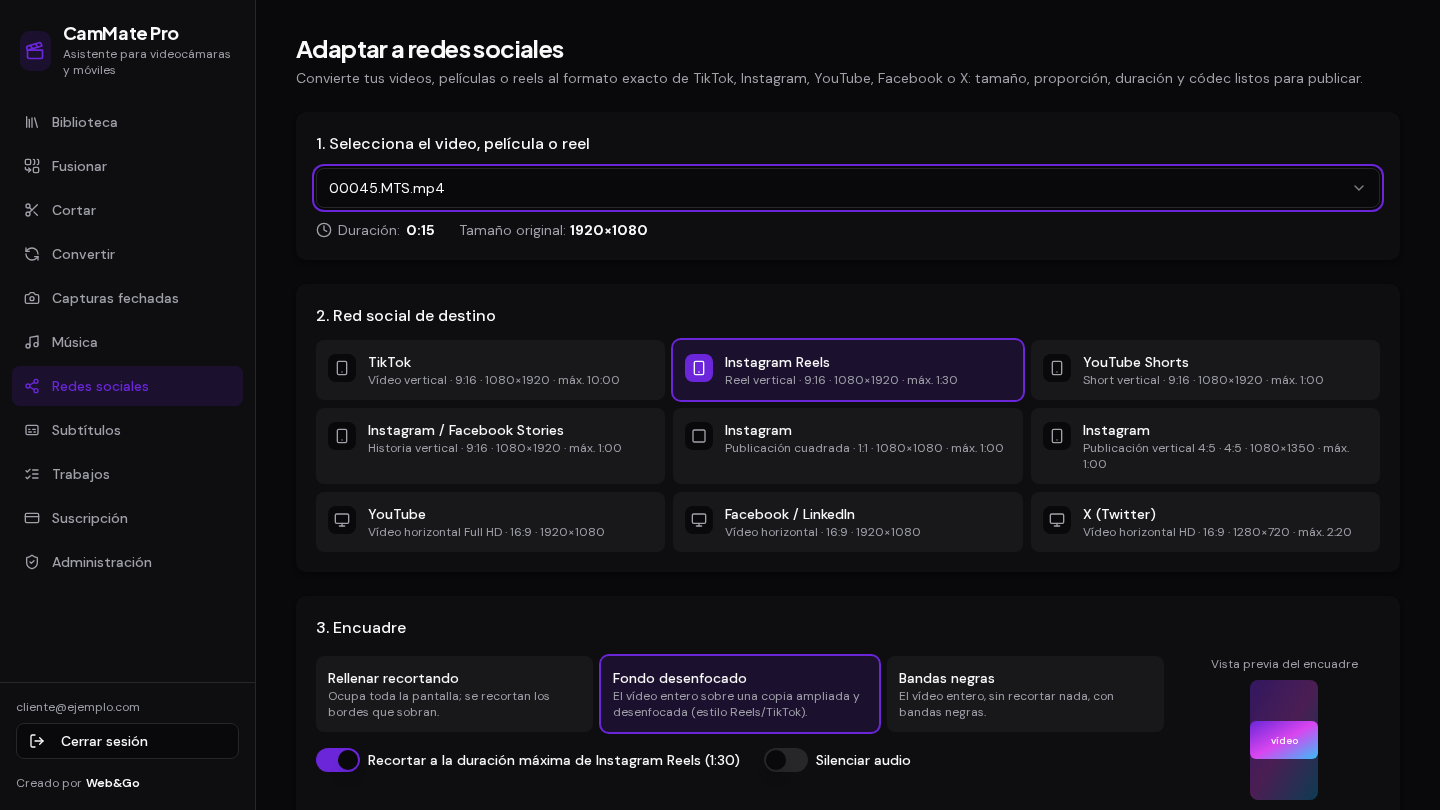The height and width of the screenshot is (810, 1440).
Task: Go to the Trabajos page
Action: click(x=127, y=474)
